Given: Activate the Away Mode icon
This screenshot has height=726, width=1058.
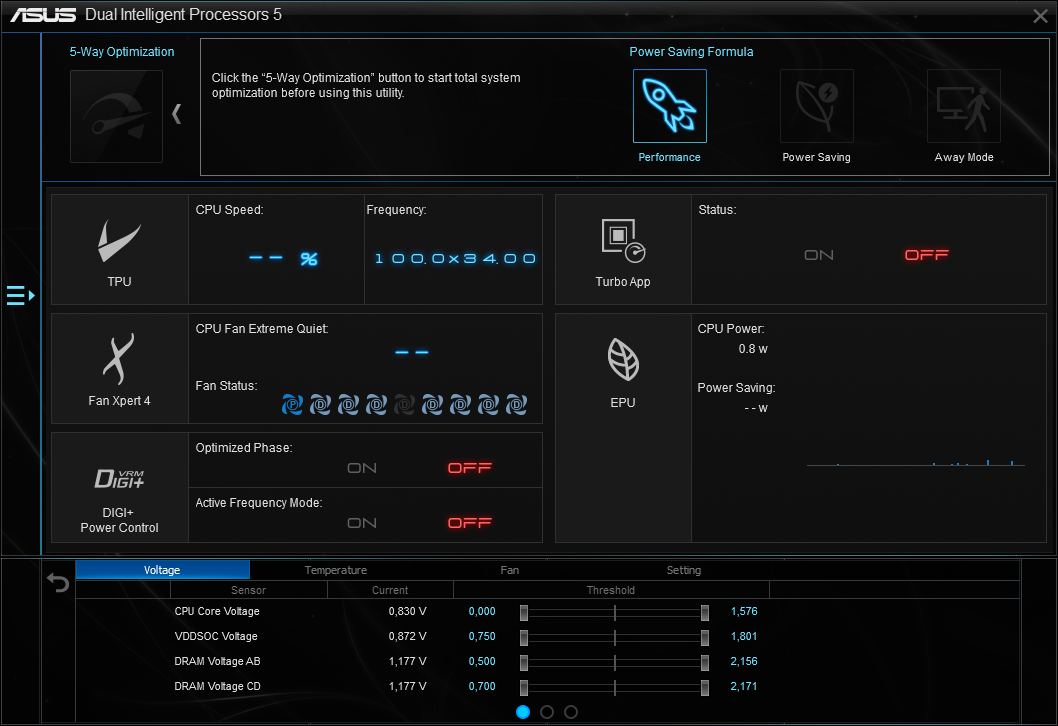Looking at the screenshot, I should tap(964, 106).
